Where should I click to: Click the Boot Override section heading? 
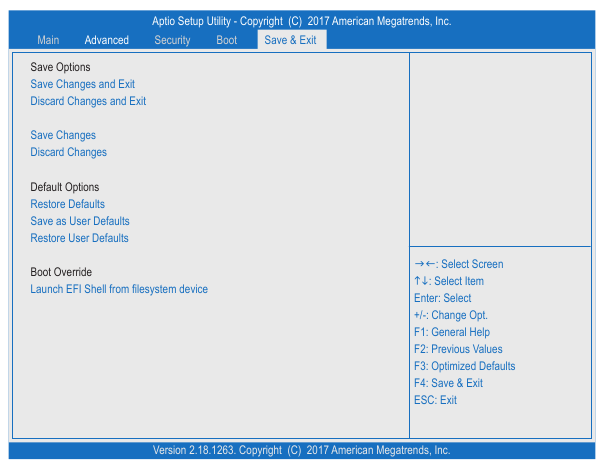click(61, 272)
